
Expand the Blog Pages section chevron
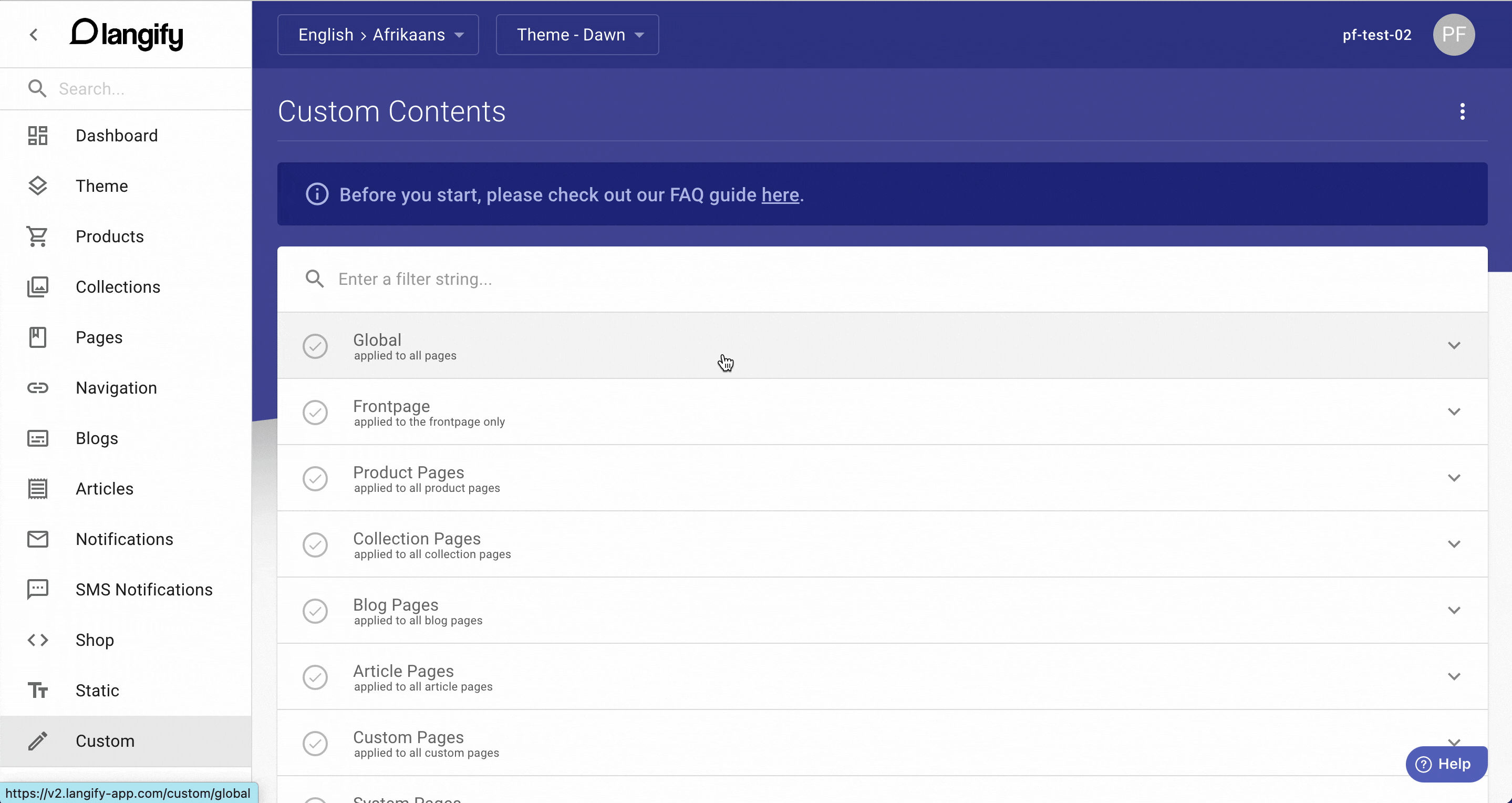click(x=1454, y=611)
